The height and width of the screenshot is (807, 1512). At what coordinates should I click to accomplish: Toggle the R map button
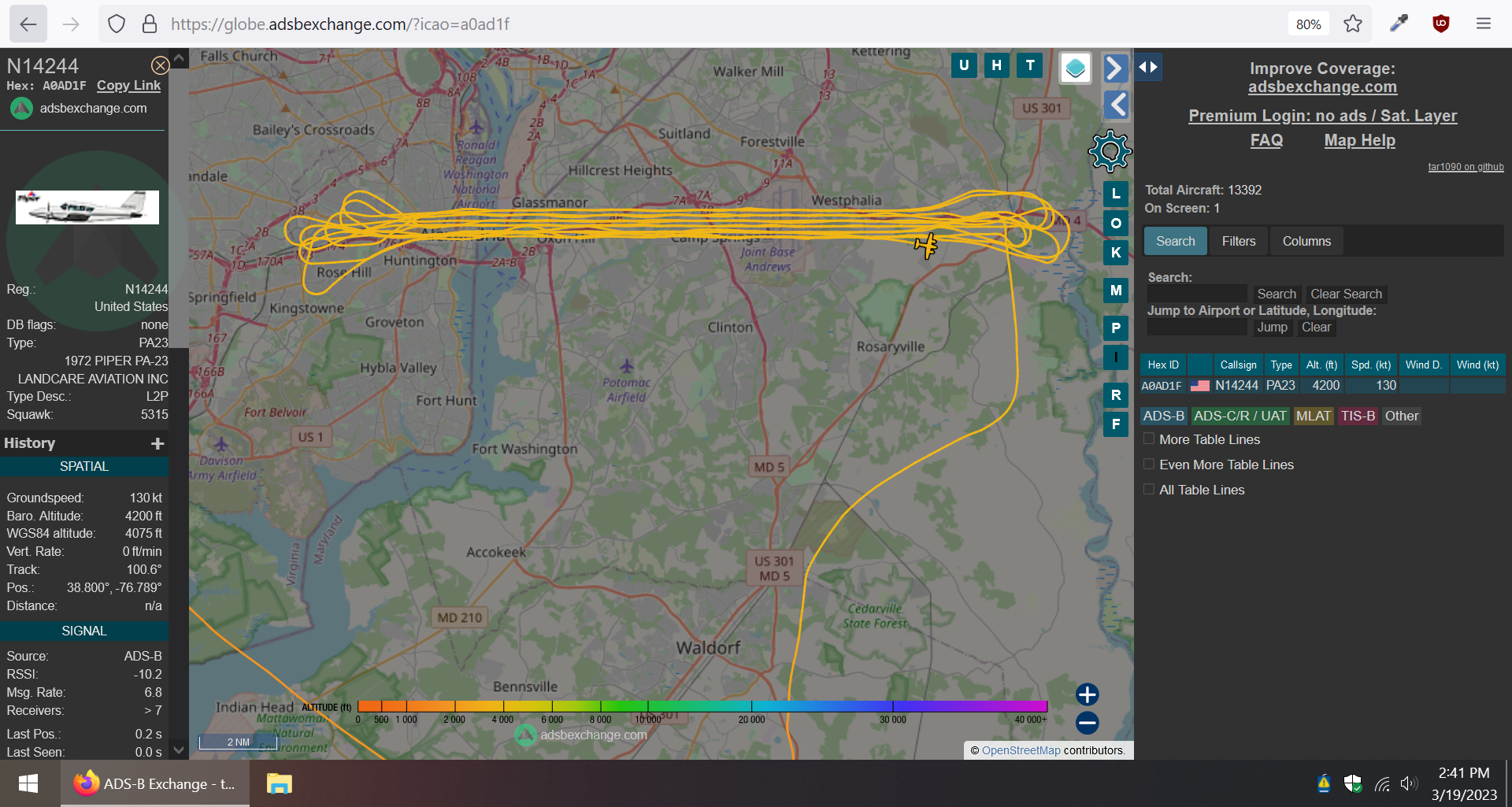click(x=1116, y=395)
